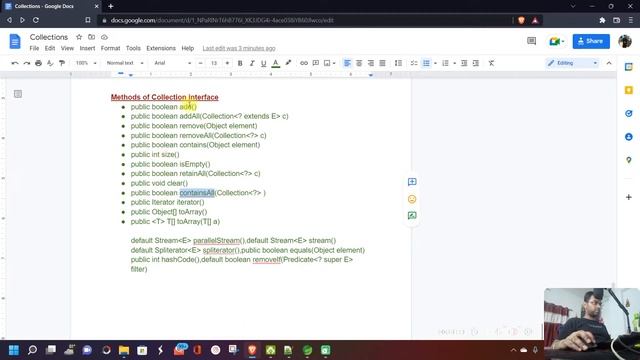640x360 pixels.
Task: Add emoji reaction from the margin
Action: tap(412, 199)
